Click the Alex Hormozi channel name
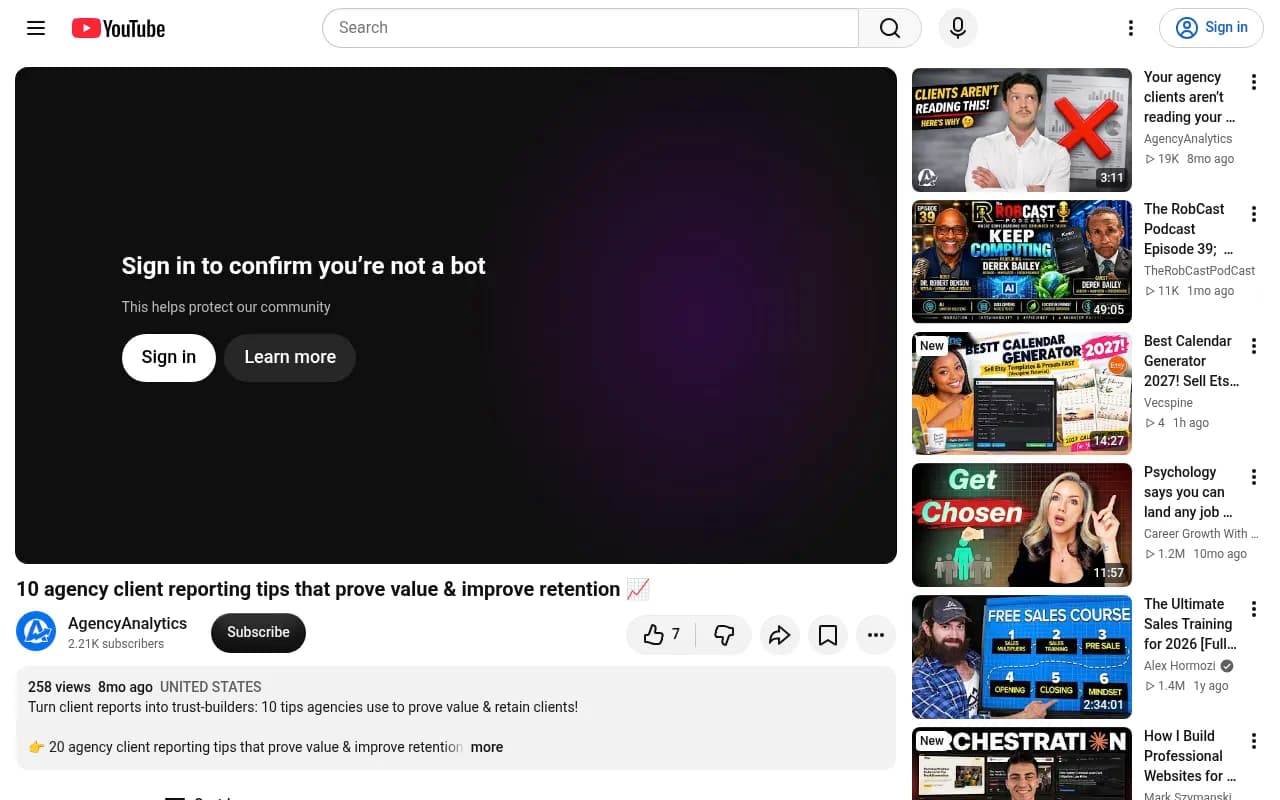Screen dimensions: 1280x800 pos(1180,666)
